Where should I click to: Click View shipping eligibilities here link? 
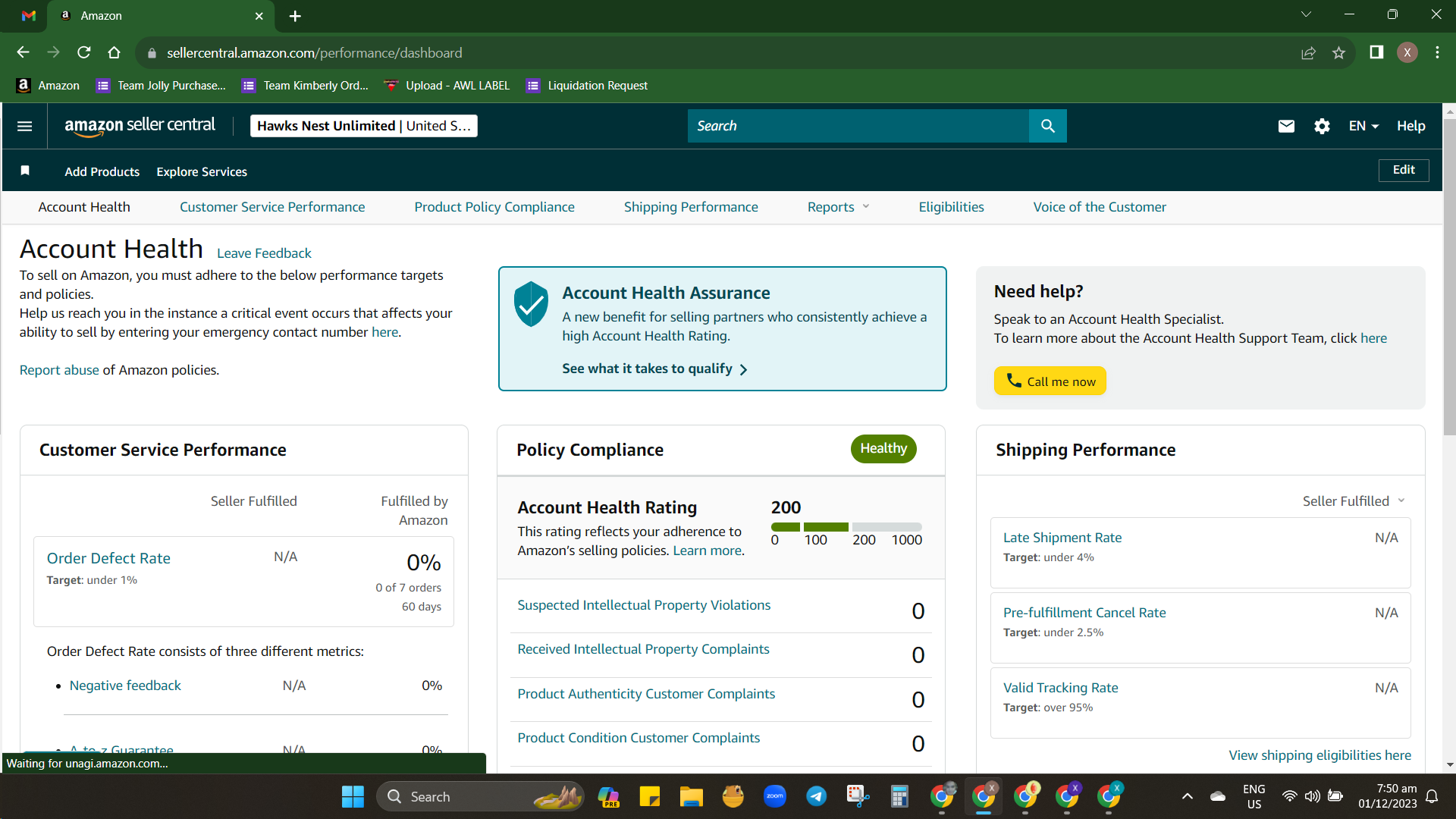coord(1320,755)
